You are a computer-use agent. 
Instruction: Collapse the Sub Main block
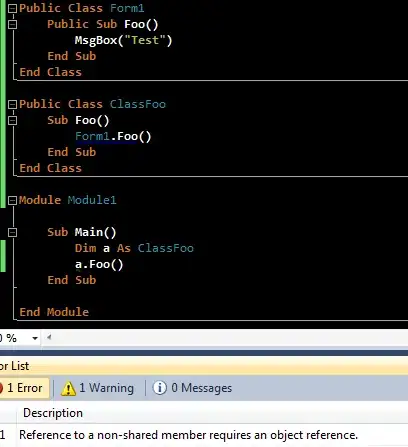click(12, 232)
